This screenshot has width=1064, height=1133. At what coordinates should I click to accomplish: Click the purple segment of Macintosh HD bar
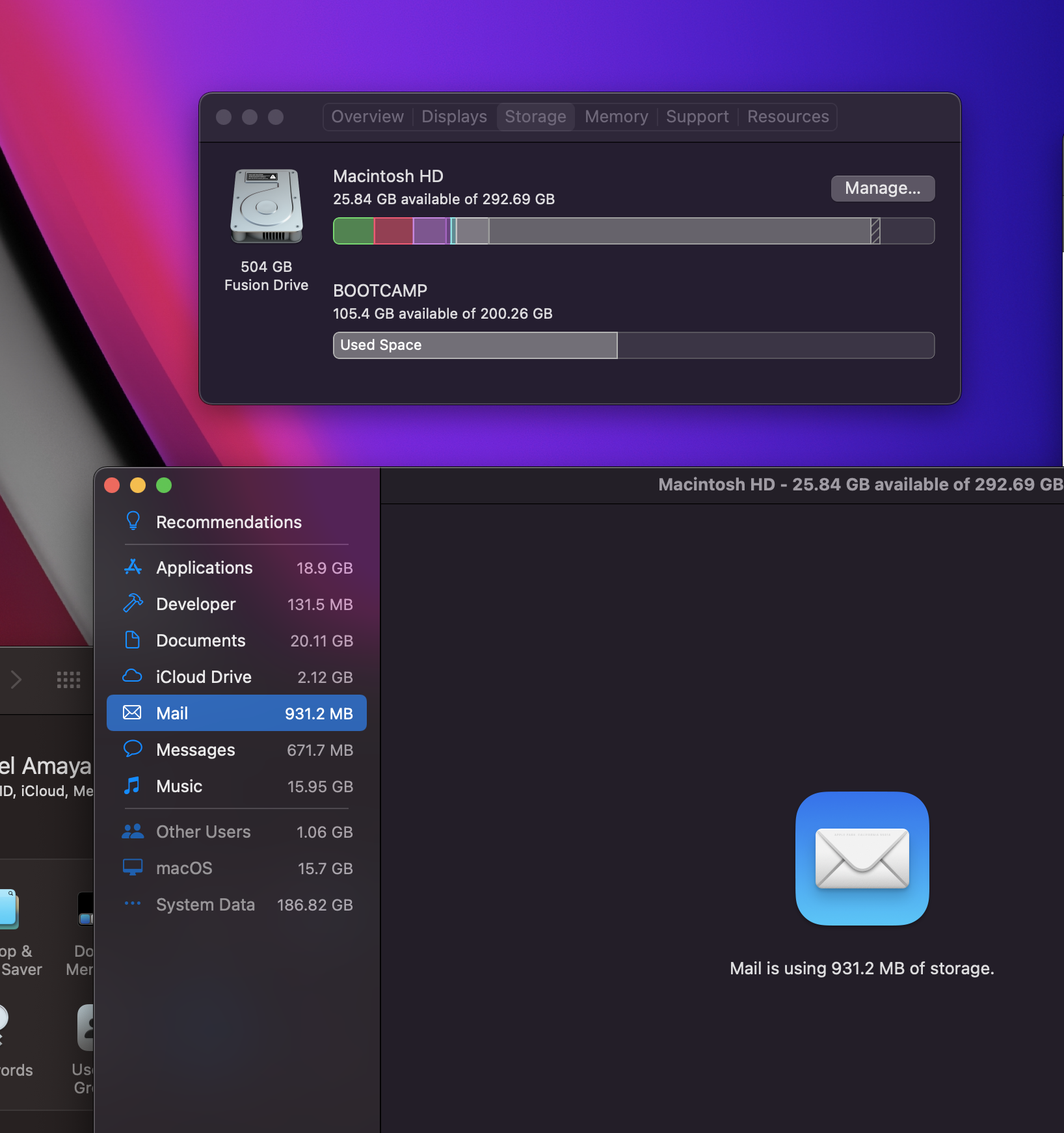(x=430, y=231)
